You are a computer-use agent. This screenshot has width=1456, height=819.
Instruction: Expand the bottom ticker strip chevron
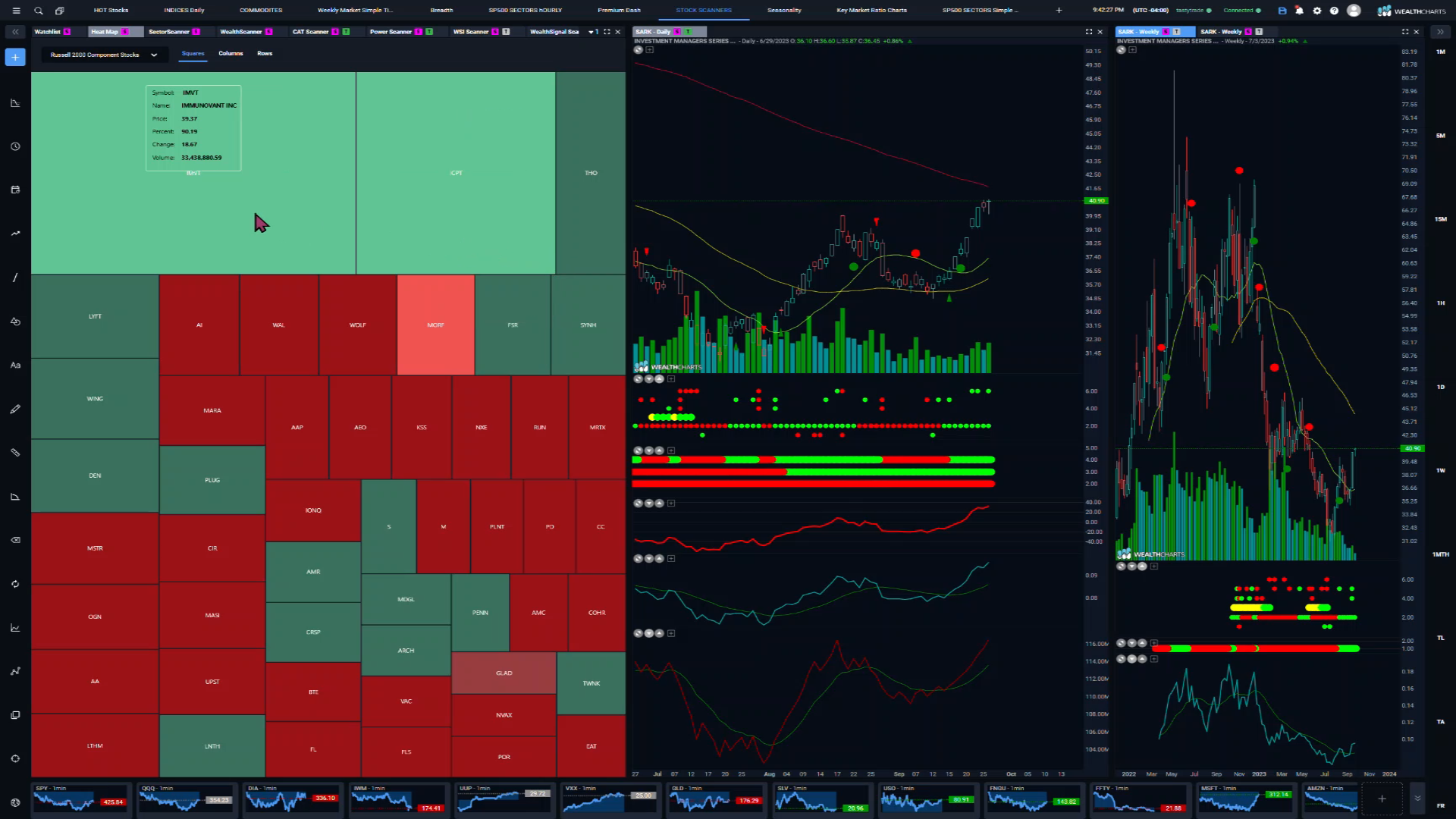coord(1417,799)
